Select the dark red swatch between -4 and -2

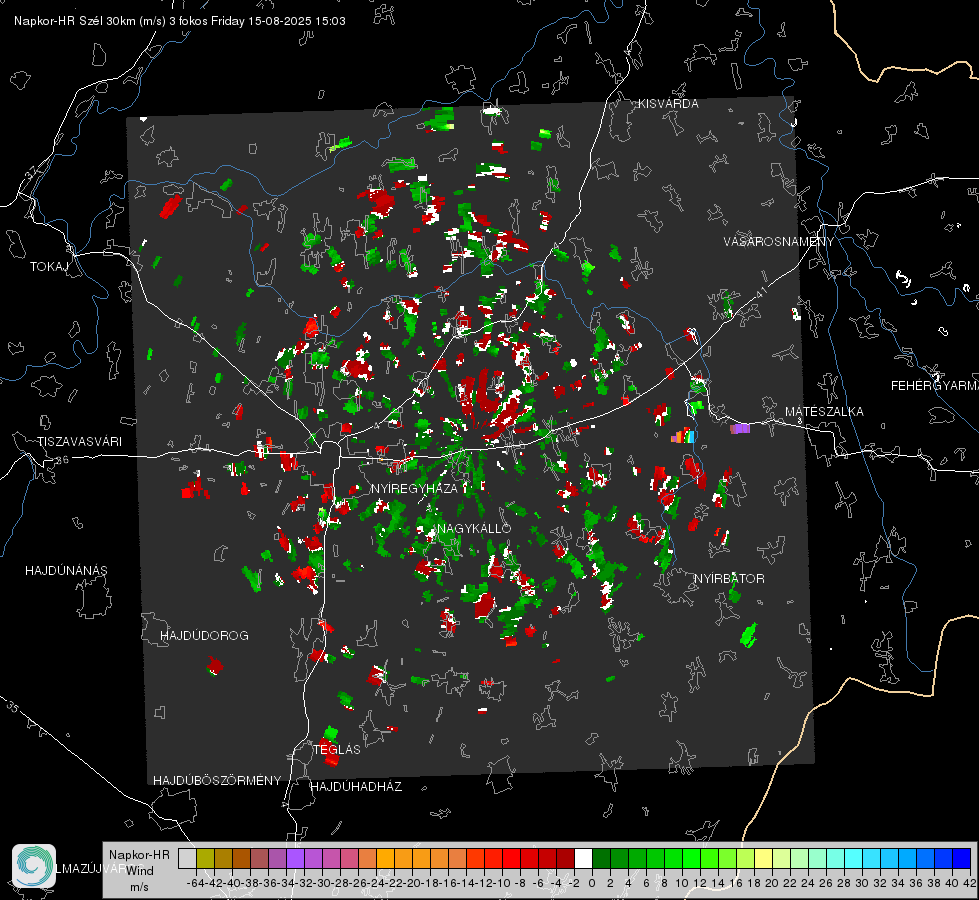coord(565,858)
